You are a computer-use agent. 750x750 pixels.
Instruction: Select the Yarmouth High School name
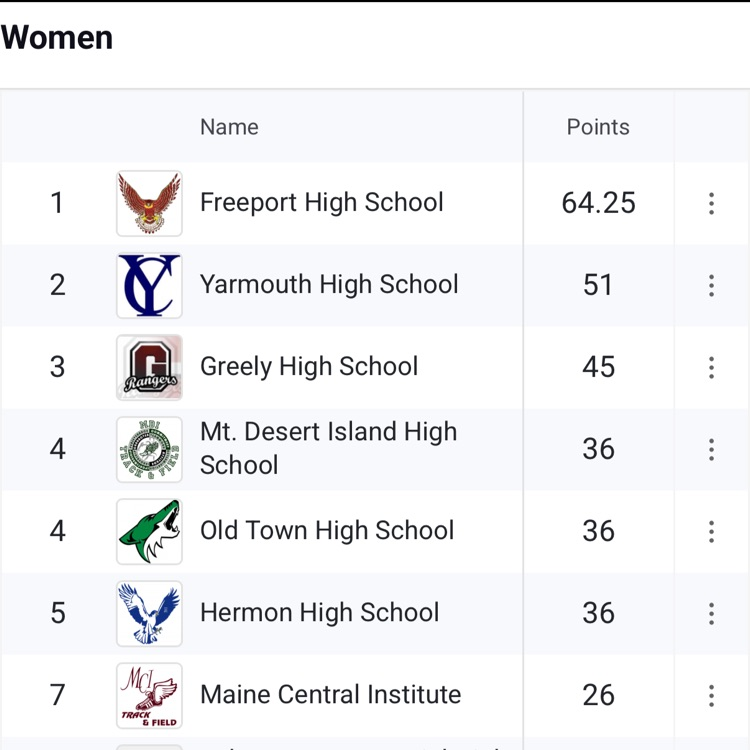tap(329, 284)
